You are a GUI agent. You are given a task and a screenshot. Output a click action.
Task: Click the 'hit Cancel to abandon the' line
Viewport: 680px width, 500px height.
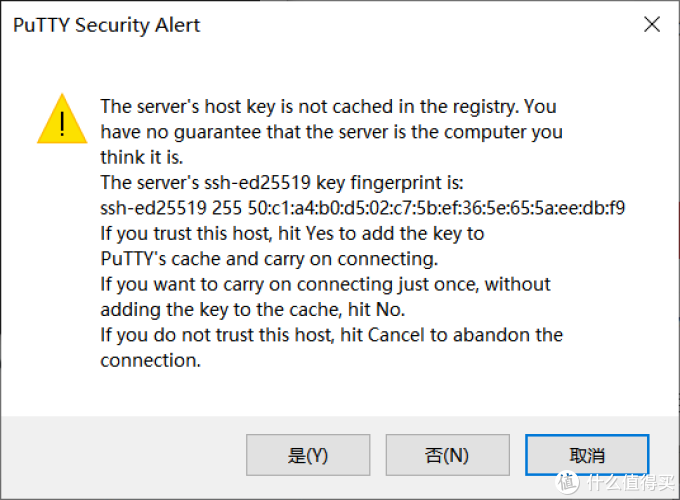point(331,335)
